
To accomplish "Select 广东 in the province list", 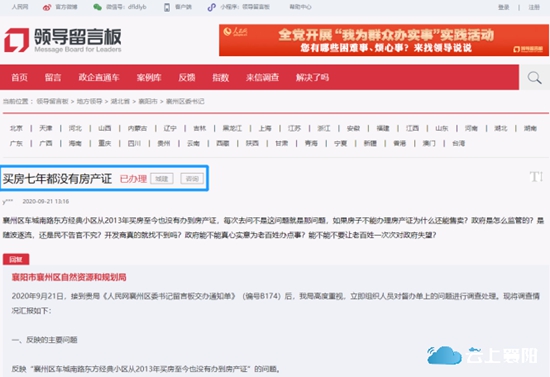I will [16, 143].
